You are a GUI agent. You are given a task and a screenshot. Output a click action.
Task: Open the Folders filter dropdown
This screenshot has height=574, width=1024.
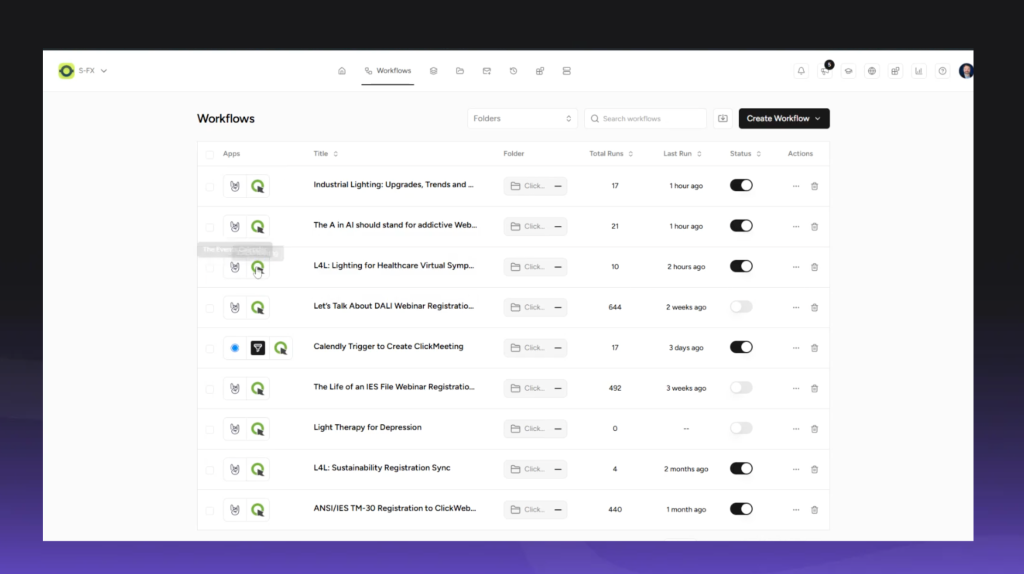522,119
